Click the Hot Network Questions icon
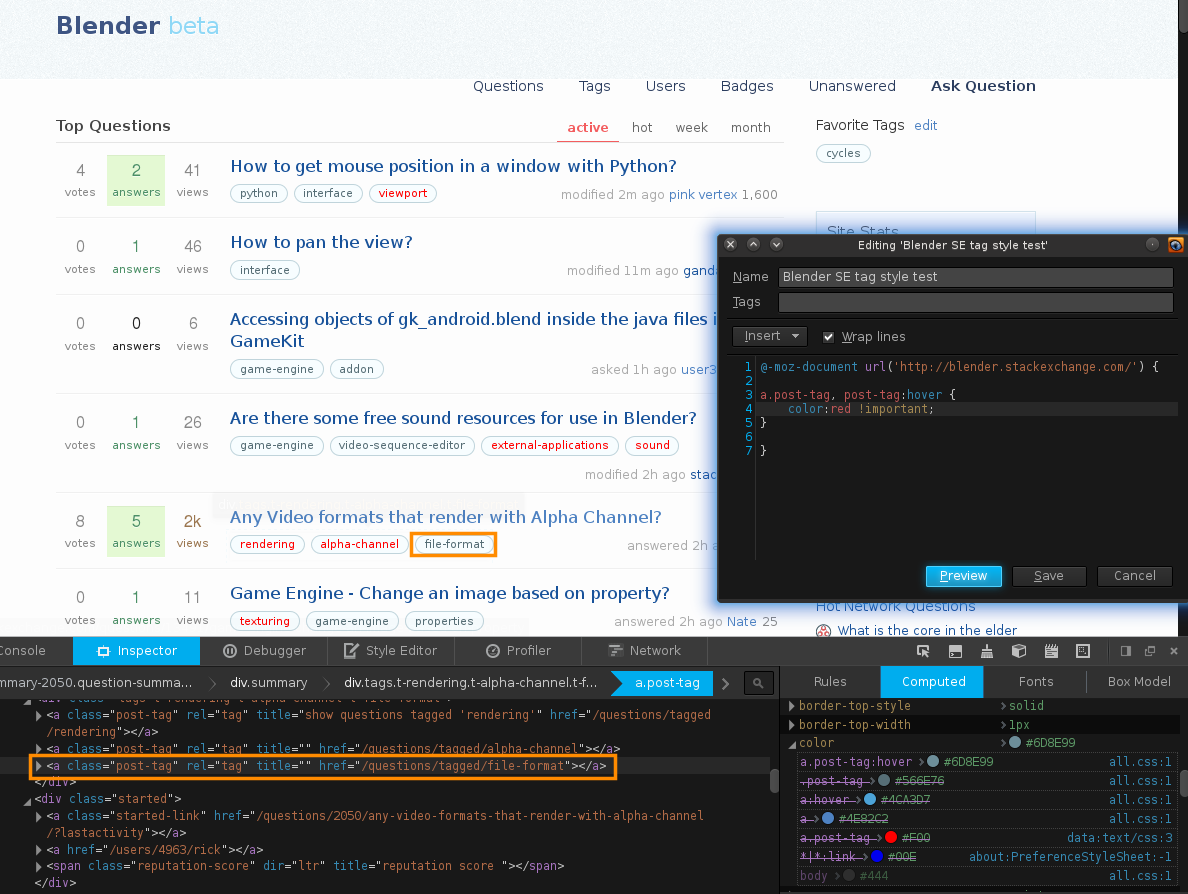Screen dimensions: 1188x894 (823, 630)
